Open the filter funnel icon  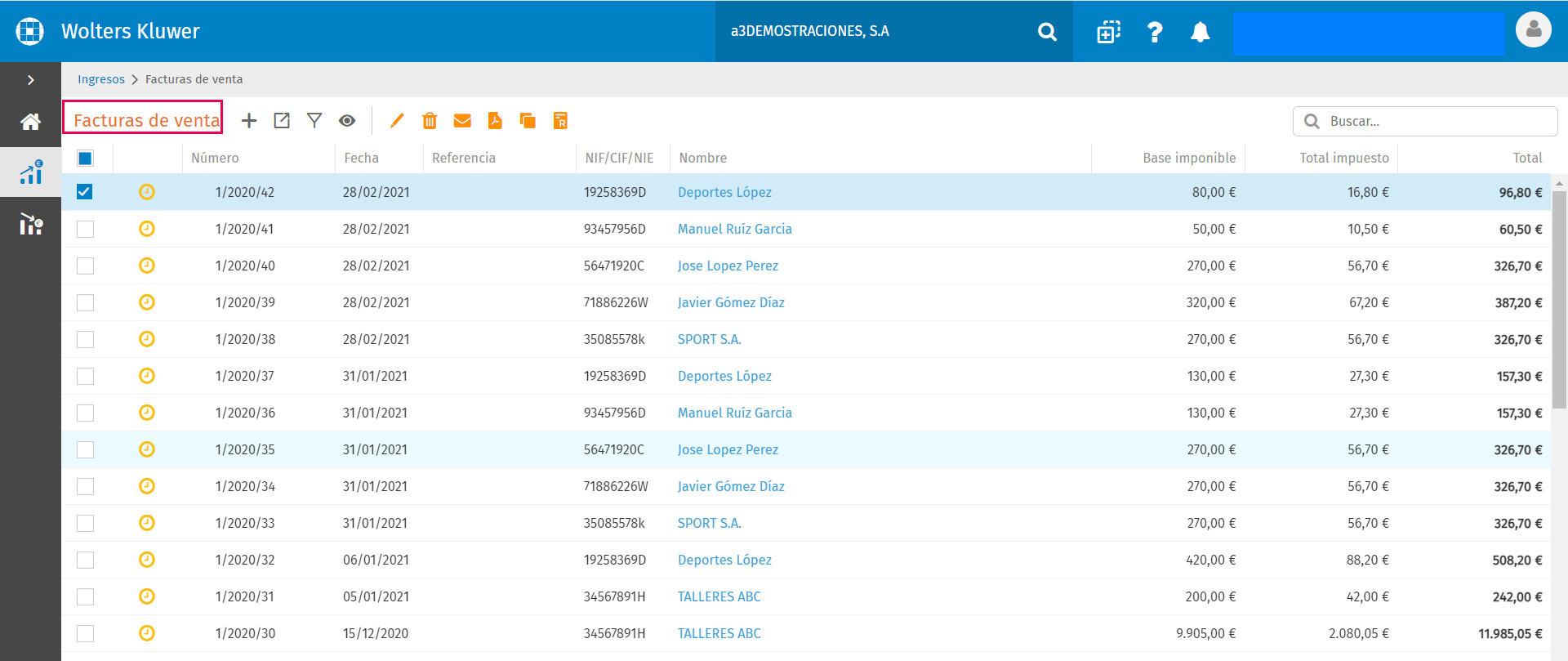tap(314, 121)
